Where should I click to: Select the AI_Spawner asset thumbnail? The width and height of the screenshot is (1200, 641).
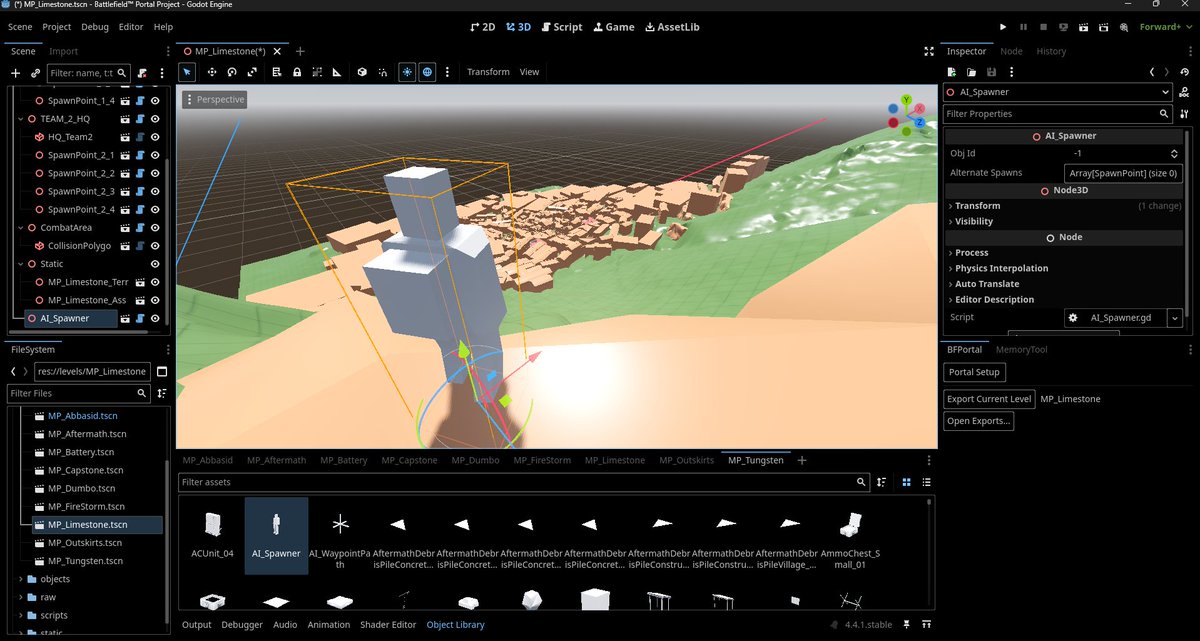pos(276,535)
